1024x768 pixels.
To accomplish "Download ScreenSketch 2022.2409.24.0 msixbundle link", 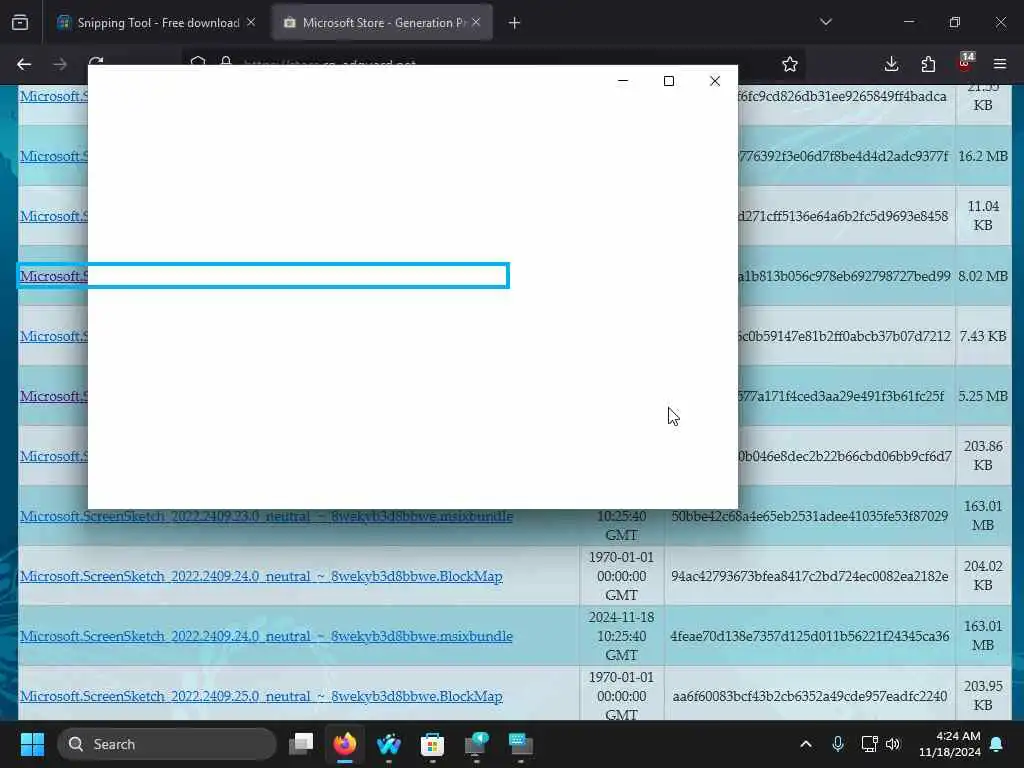I will (266, 637).
